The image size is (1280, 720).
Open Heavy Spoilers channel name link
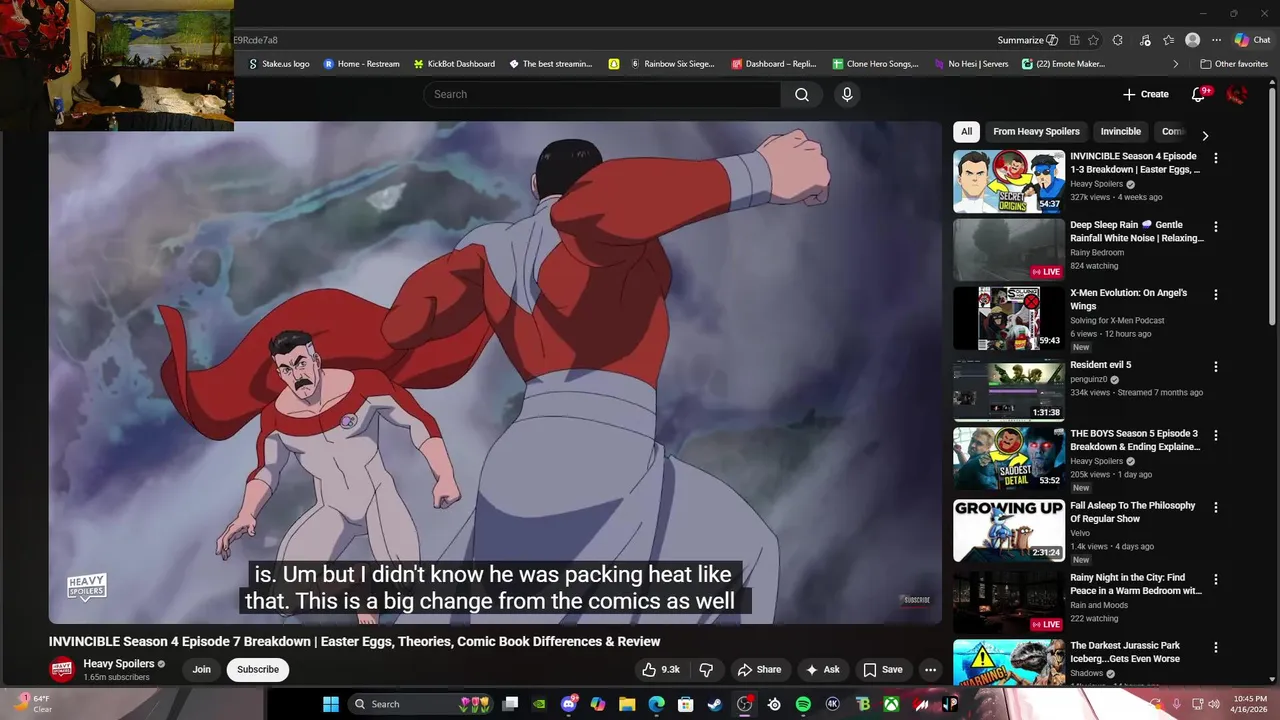118,664
